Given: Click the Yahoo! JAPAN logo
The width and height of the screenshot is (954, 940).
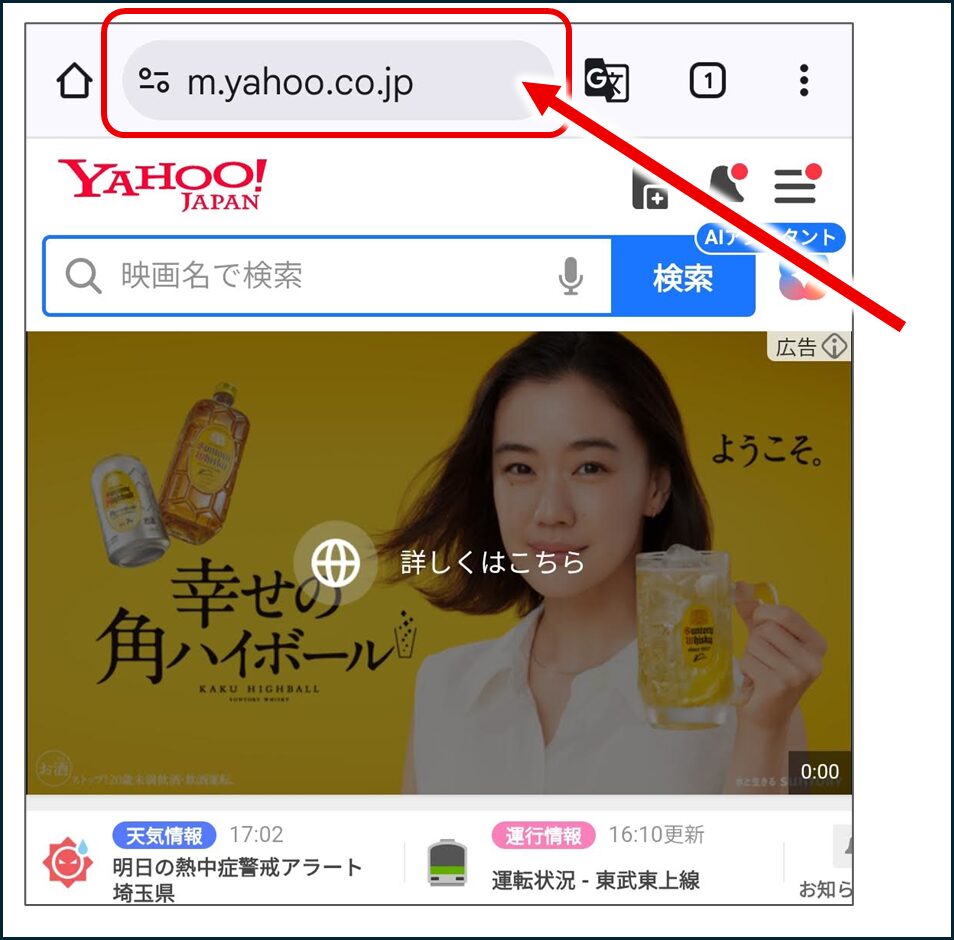Looking at the screenshot, I should point(162,184).
